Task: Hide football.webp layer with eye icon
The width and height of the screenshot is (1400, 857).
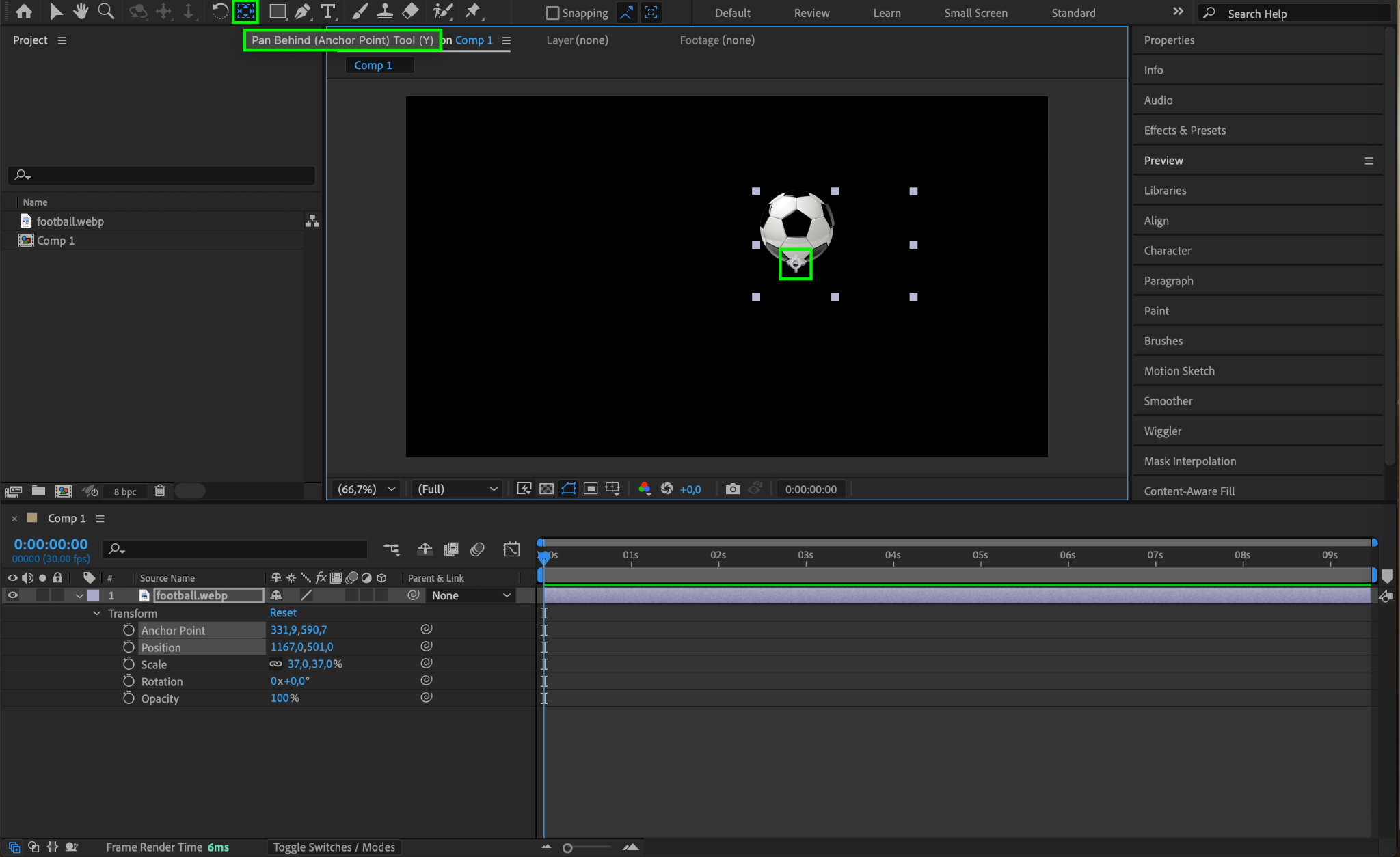Action: pyautogui.click(x=12, y=595)
